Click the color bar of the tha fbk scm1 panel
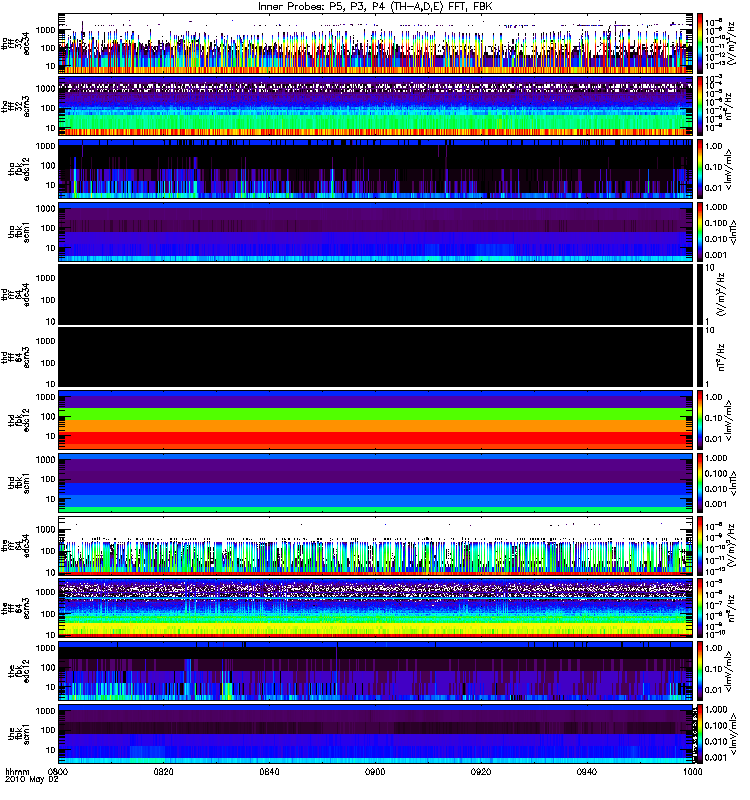This screenshot has width=750, height=800. coord(700,232)
